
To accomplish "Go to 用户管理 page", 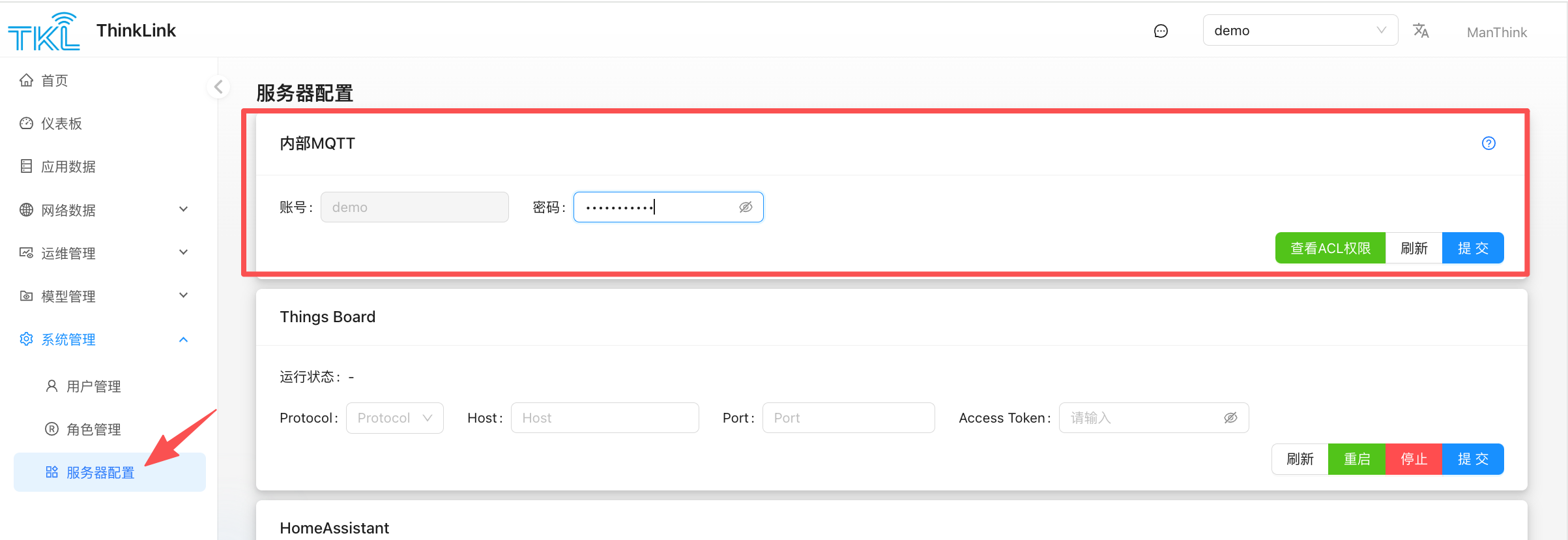I will pos(94,387).
